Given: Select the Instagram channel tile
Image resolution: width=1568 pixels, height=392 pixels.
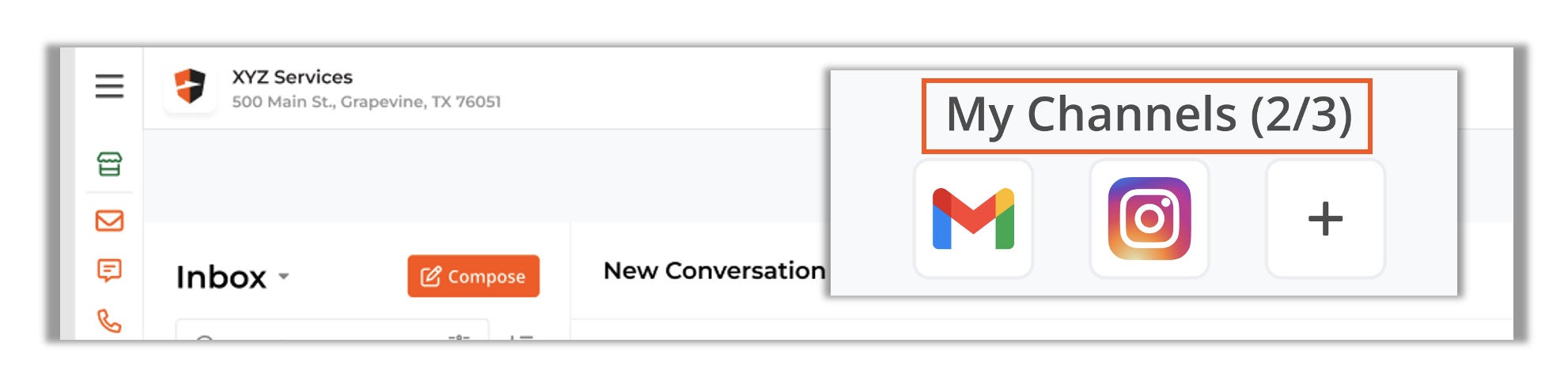Looking at the screenshot, I should pyautogui.click(x=1149, y=219).
